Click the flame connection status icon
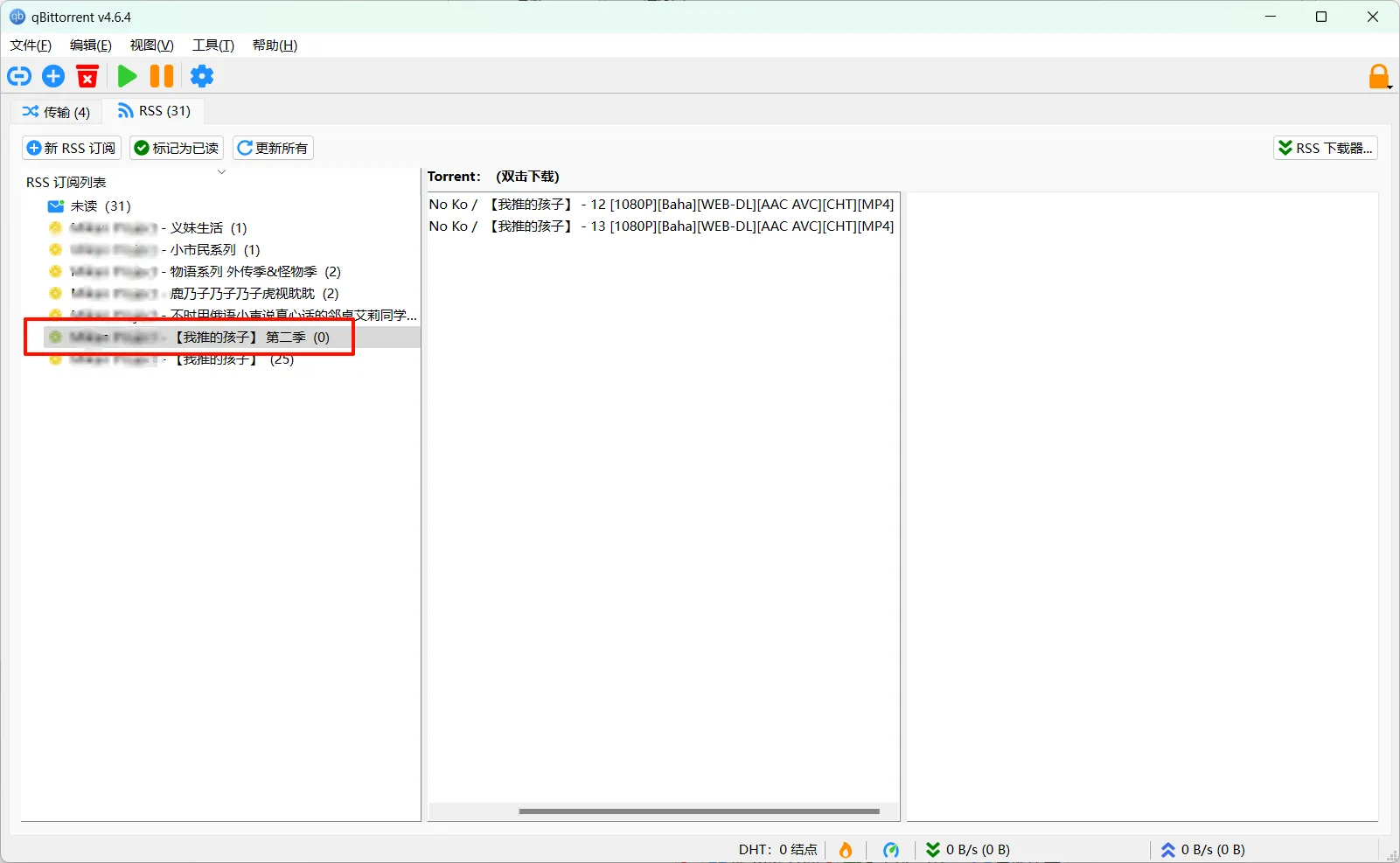Image resolution: width=1400 pixels, height=863 pixels. [846, 850]
